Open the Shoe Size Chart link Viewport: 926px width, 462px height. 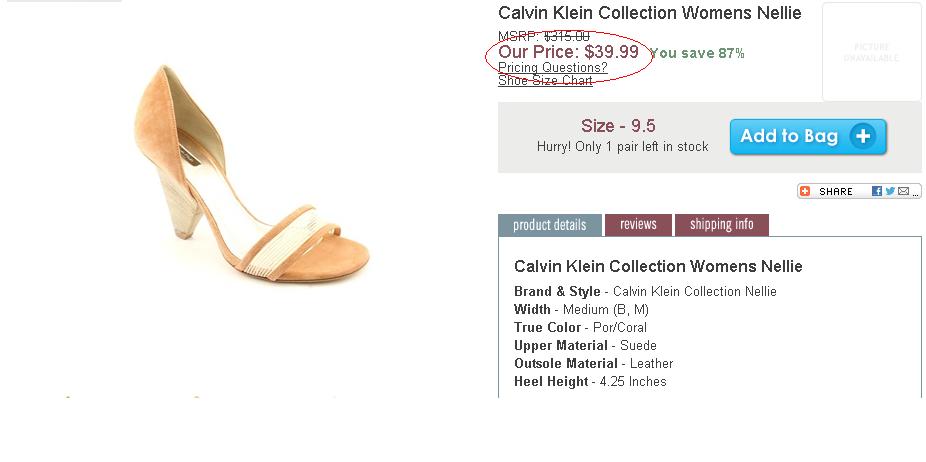coord(545,80)
